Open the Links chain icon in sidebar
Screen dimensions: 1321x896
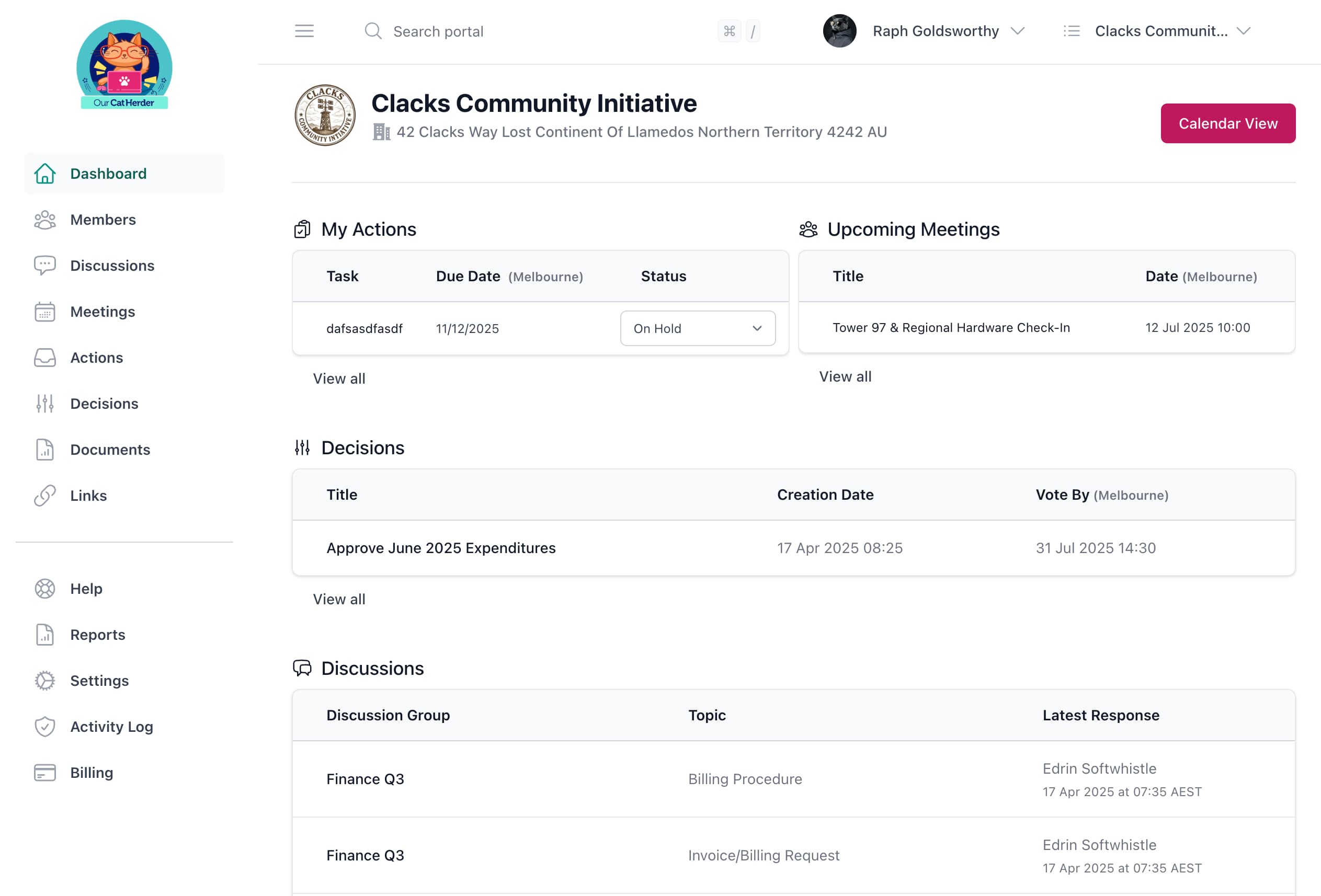pyautogui.click(x=45, y=496)
